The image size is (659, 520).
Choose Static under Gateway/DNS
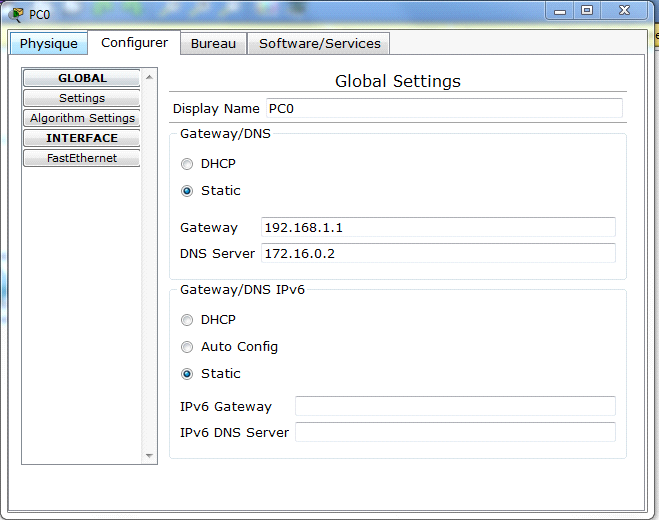click(x=187, y=191)
